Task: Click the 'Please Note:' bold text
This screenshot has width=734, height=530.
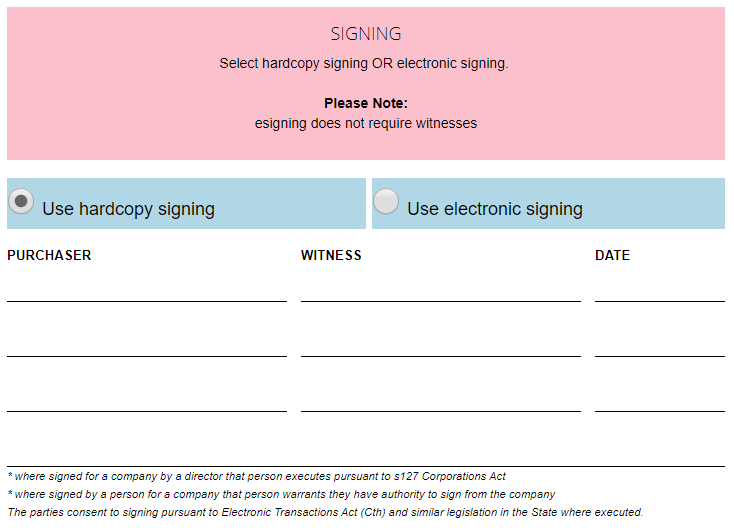Action: pyautogui.click(x=366, y=103)
